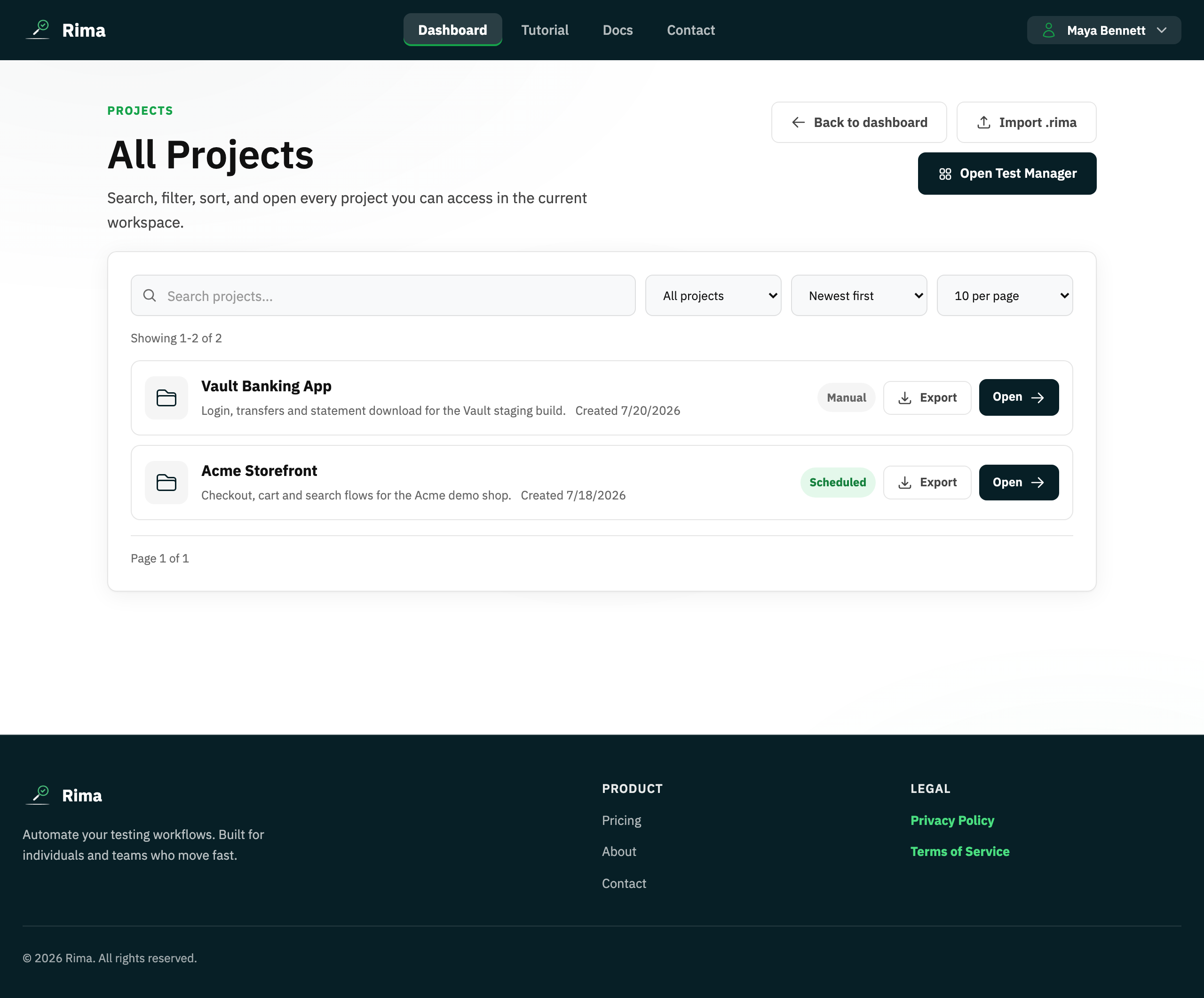Screen dimensions: 1204x998
Task: Click 'Created 7/18/2026' text
Action: [573, 495]
